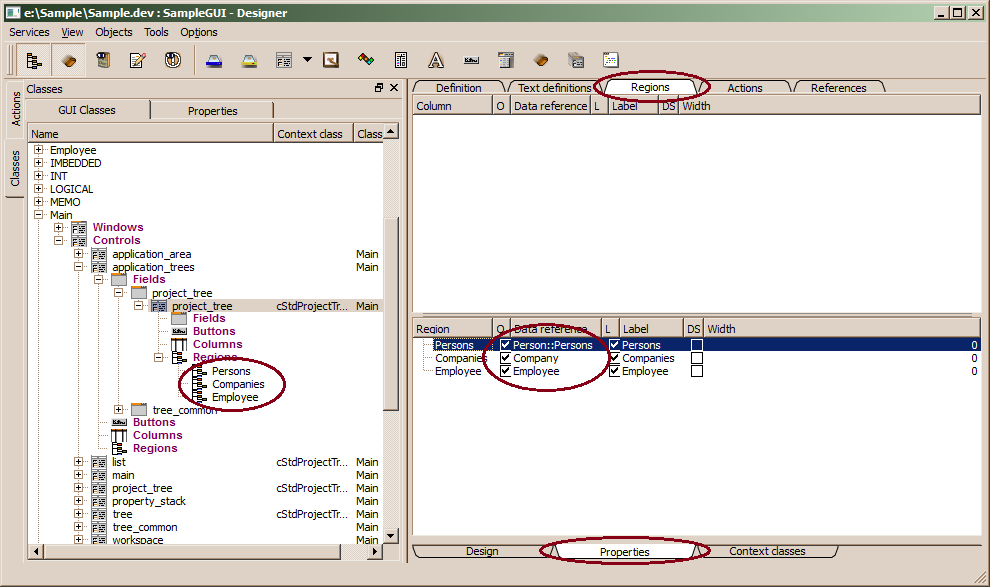
Task: Click the tree hierarchy toolbar icon
Action: tap(35, 60)
